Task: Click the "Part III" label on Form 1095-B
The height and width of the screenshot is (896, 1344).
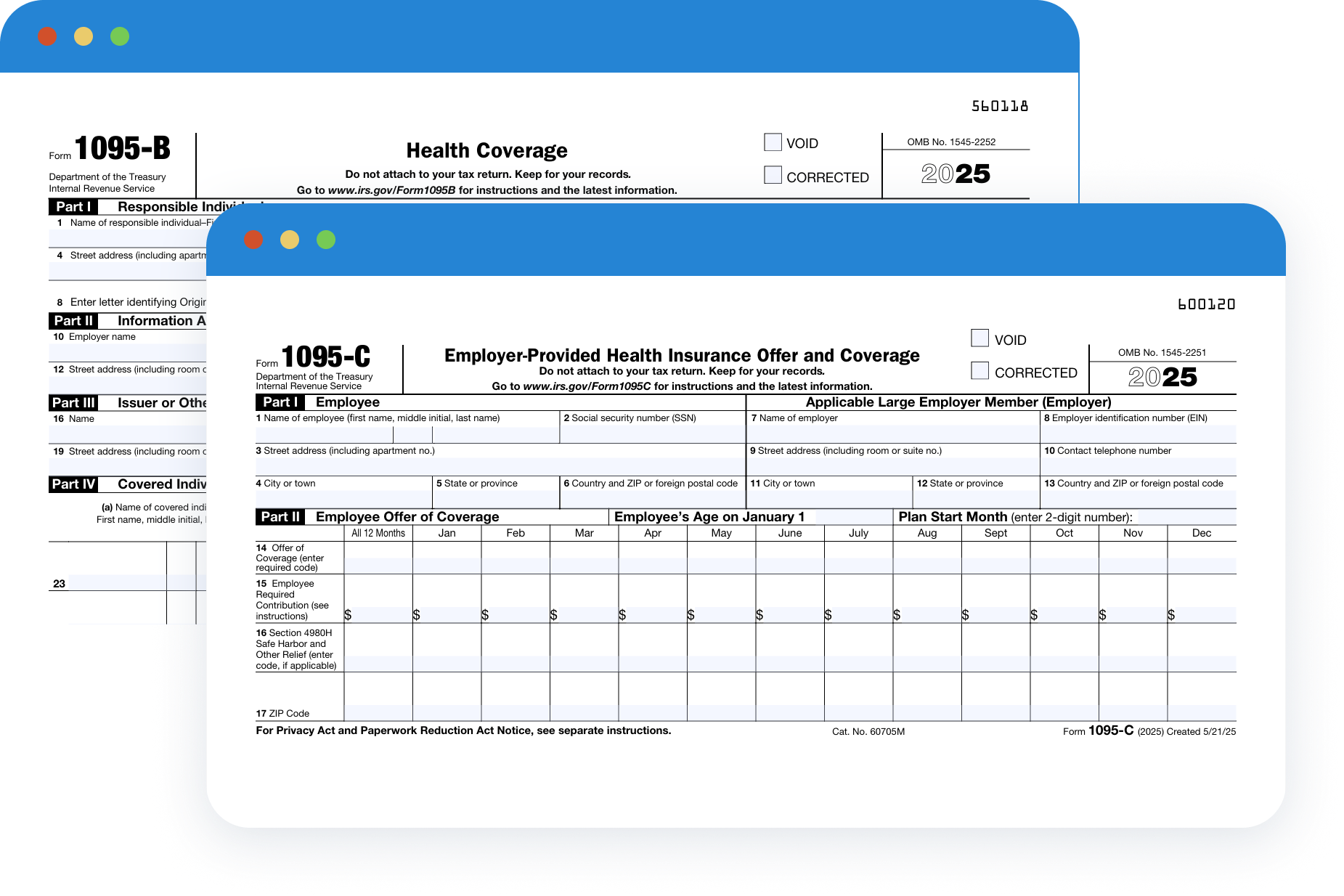Action: click(74, 403)
